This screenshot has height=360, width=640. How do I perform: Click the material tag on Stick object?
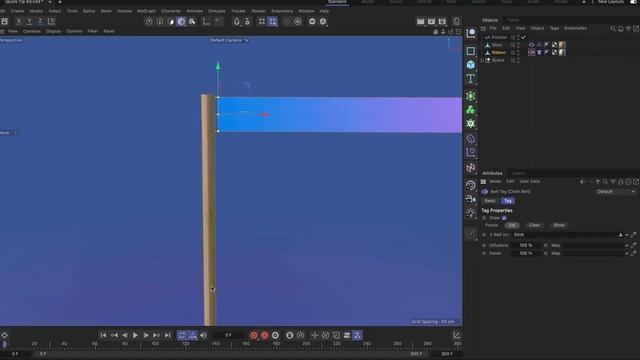562,44
